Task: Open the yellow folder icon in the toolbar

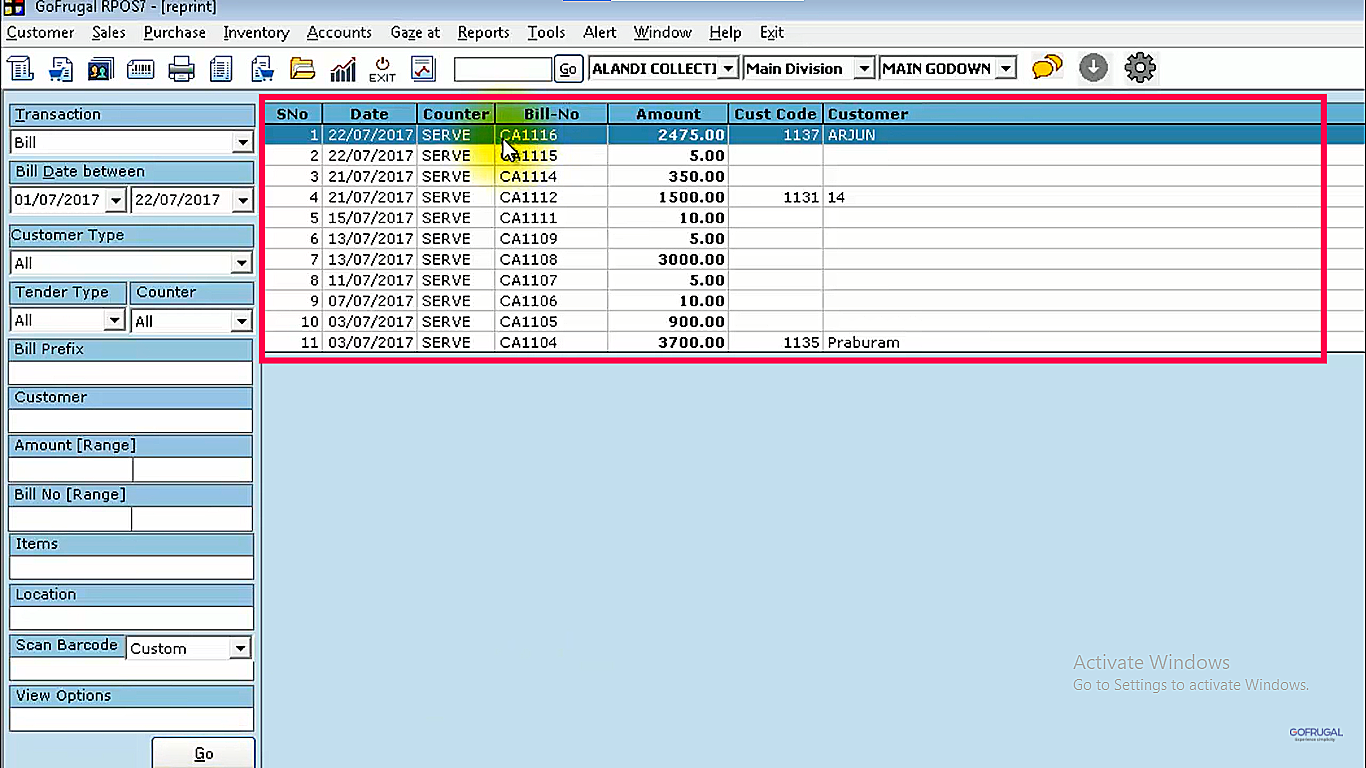Action: coord(302,68)
